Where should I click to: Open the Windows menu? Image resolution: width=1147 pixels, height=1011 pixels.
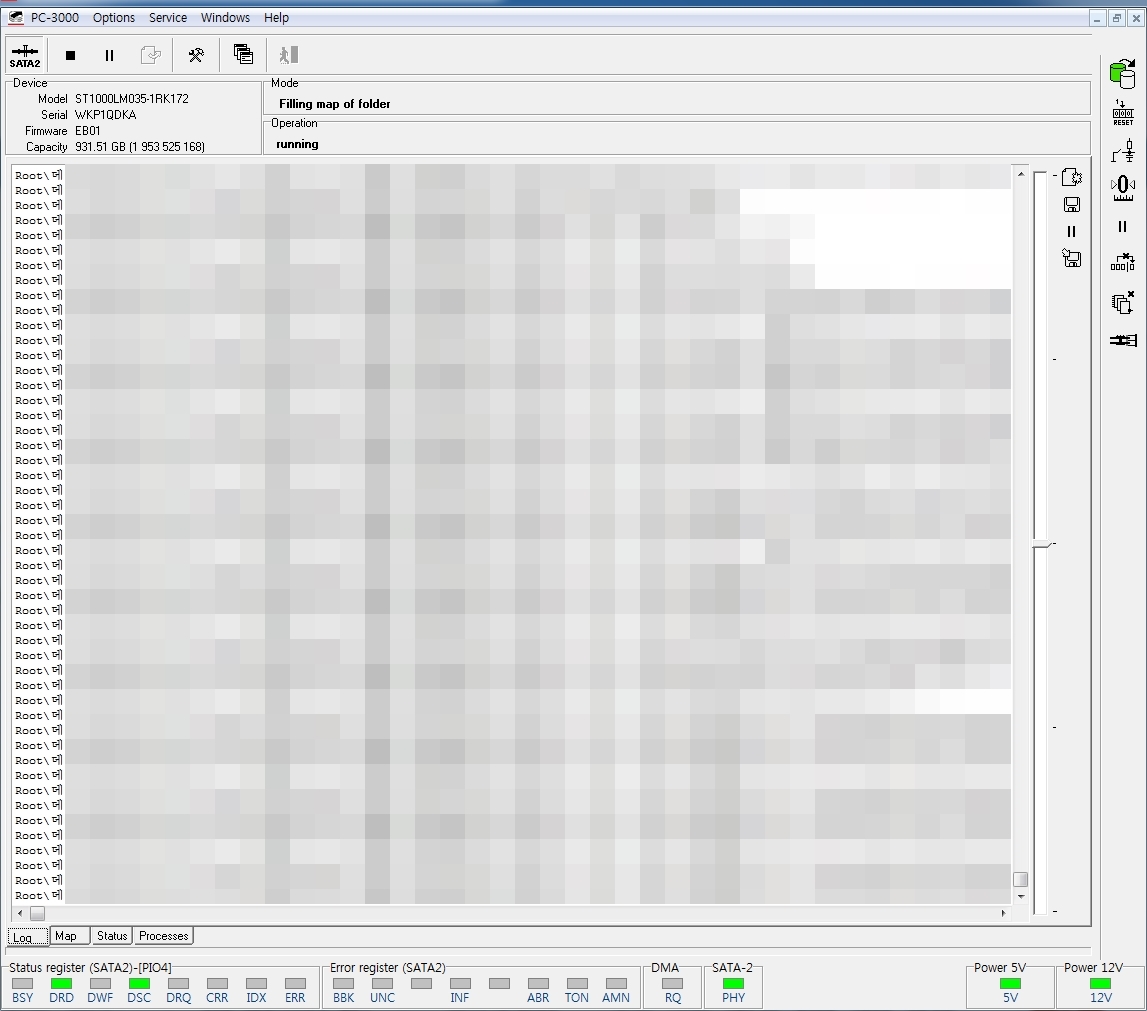click(x=225, y=18)
